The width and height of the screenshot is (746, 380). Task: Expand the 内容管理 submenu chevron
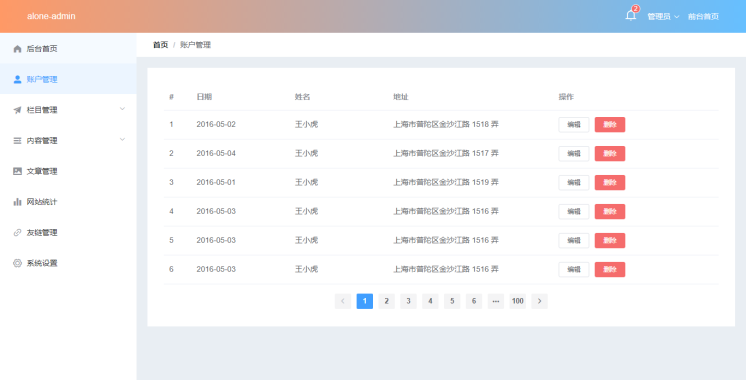(x=122, y=139)
